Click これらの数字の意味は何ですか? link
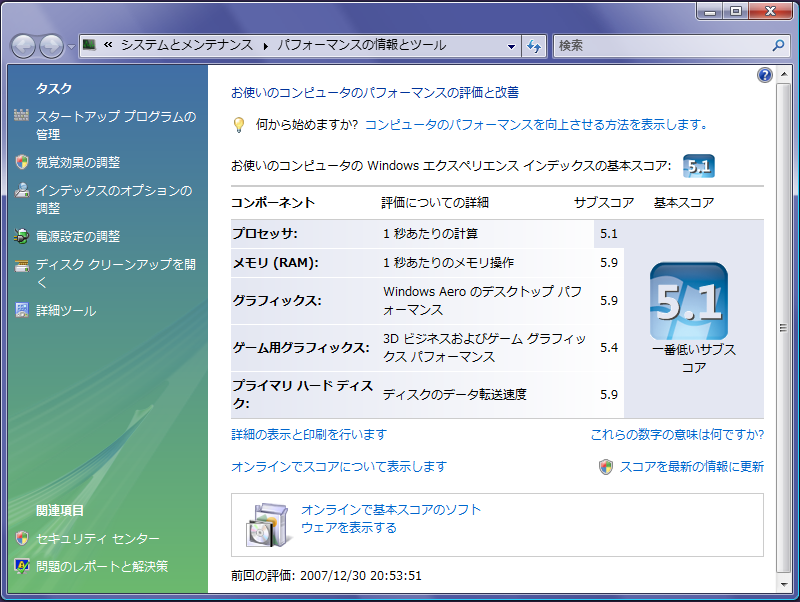800x602 pixels. click(x=677, y=435)
